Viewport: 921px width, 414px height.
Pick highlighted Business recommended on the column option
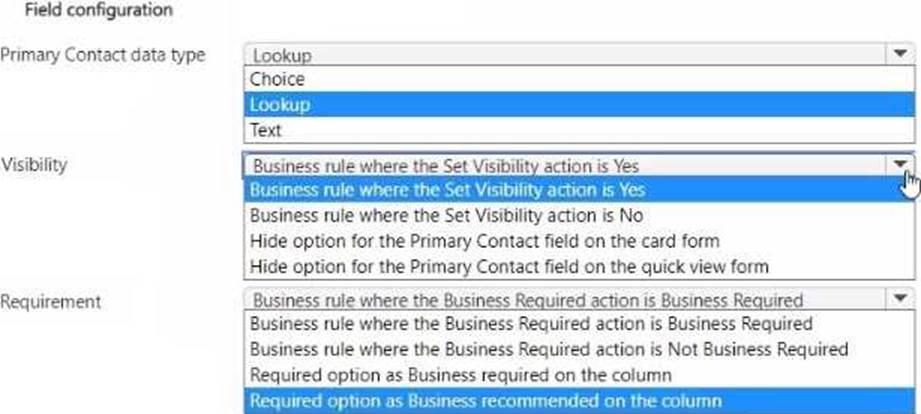click(485, 402)
